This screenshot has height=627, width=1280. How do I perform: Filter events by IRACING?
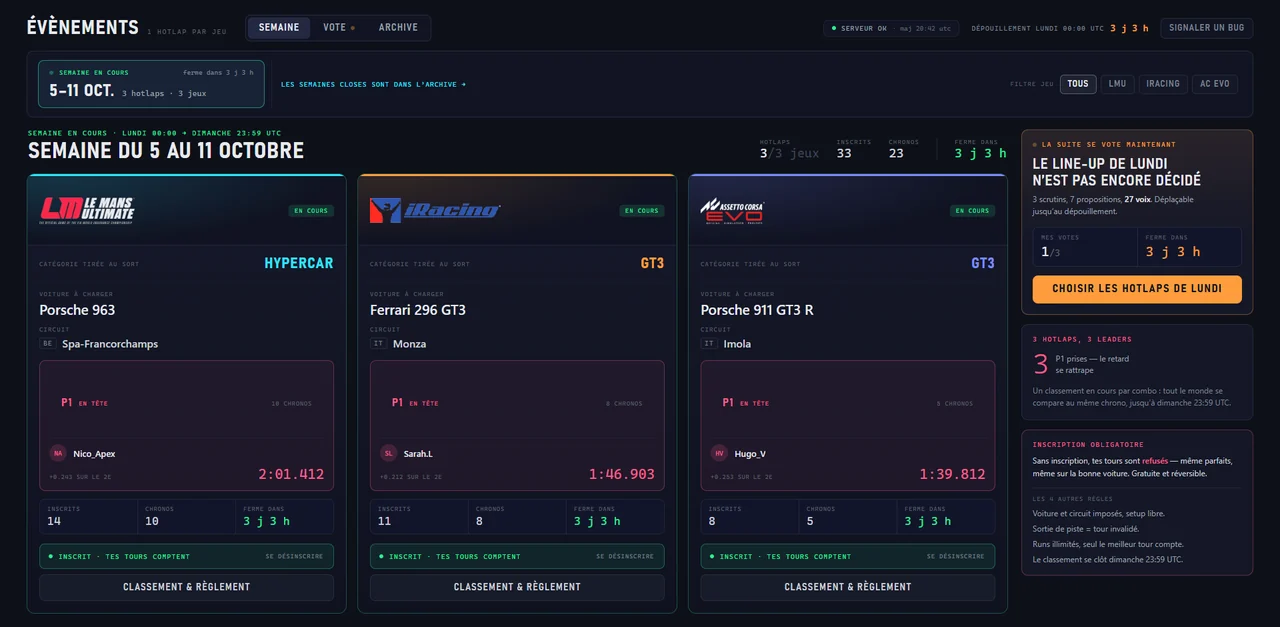pos(1163,84)
